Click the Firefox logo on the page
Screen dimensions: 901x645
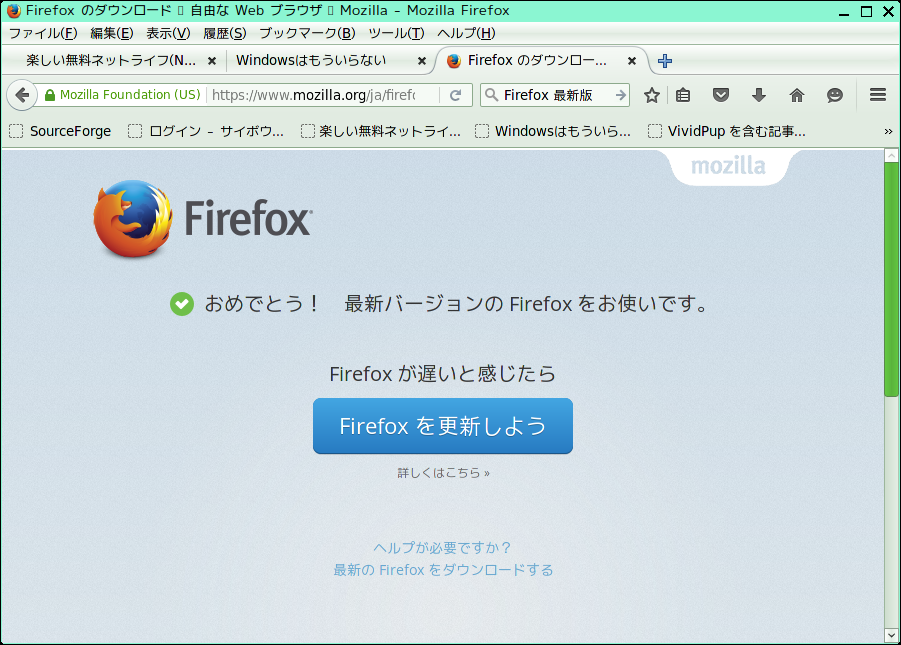pos(203,219)
